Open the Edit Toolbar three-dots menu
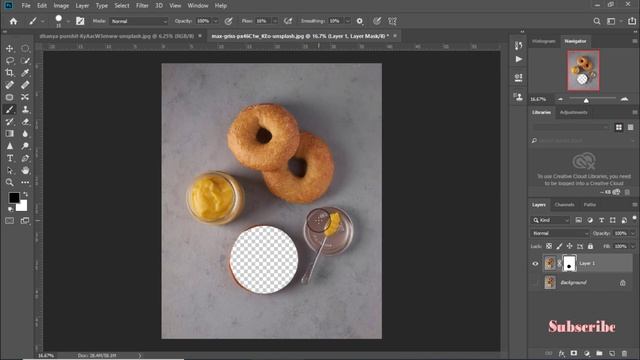640x360 pixels. [25, 182]
